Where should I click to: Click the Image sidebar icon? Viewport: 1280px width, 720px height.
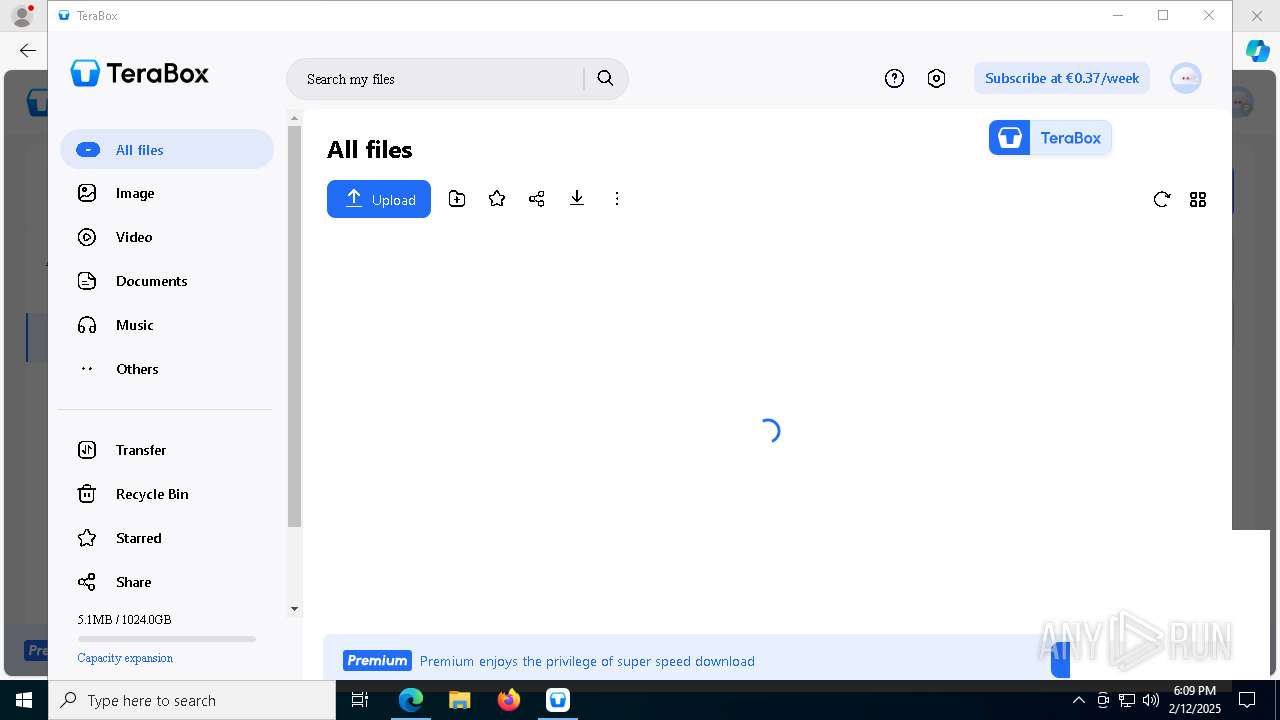point(87,193)
